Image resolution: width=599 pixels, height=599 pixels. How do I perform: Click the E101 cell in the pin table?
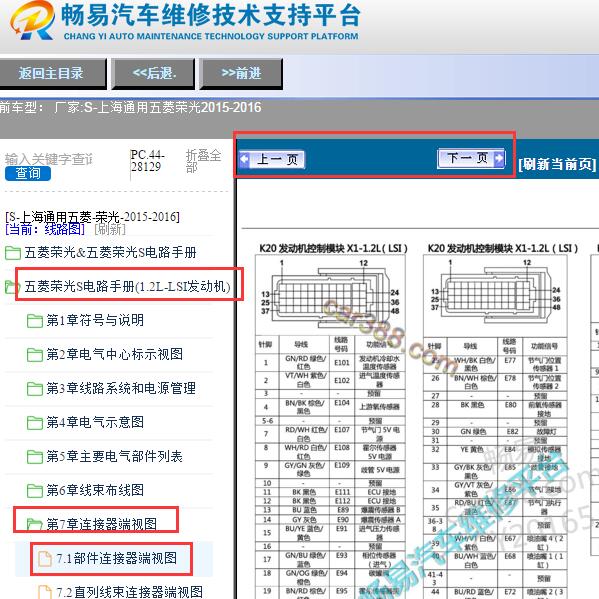(x=342, y=363)
